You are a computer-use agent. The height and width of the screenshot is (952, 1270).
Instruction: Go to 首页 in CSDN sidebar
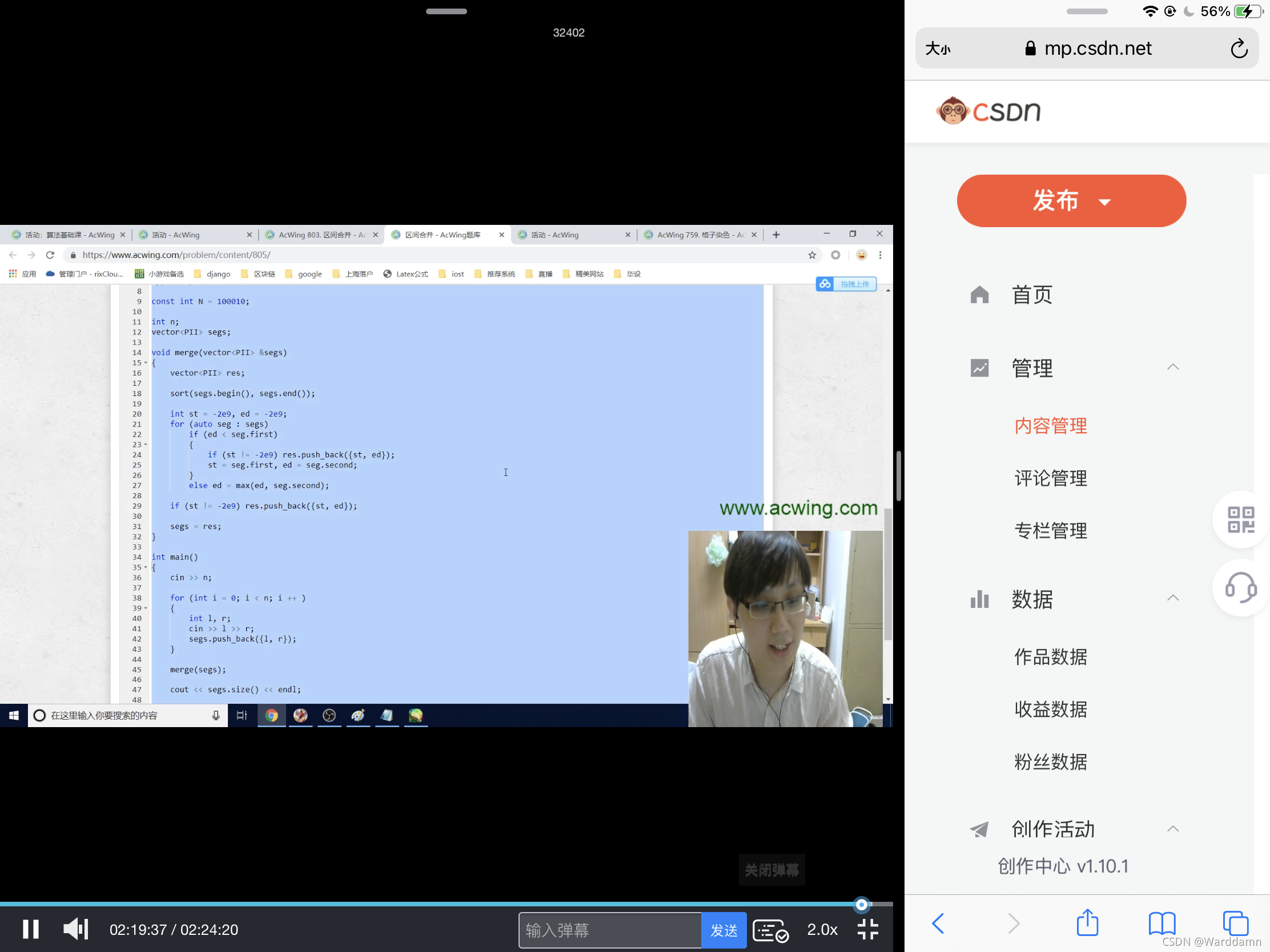coord(1032,295)
